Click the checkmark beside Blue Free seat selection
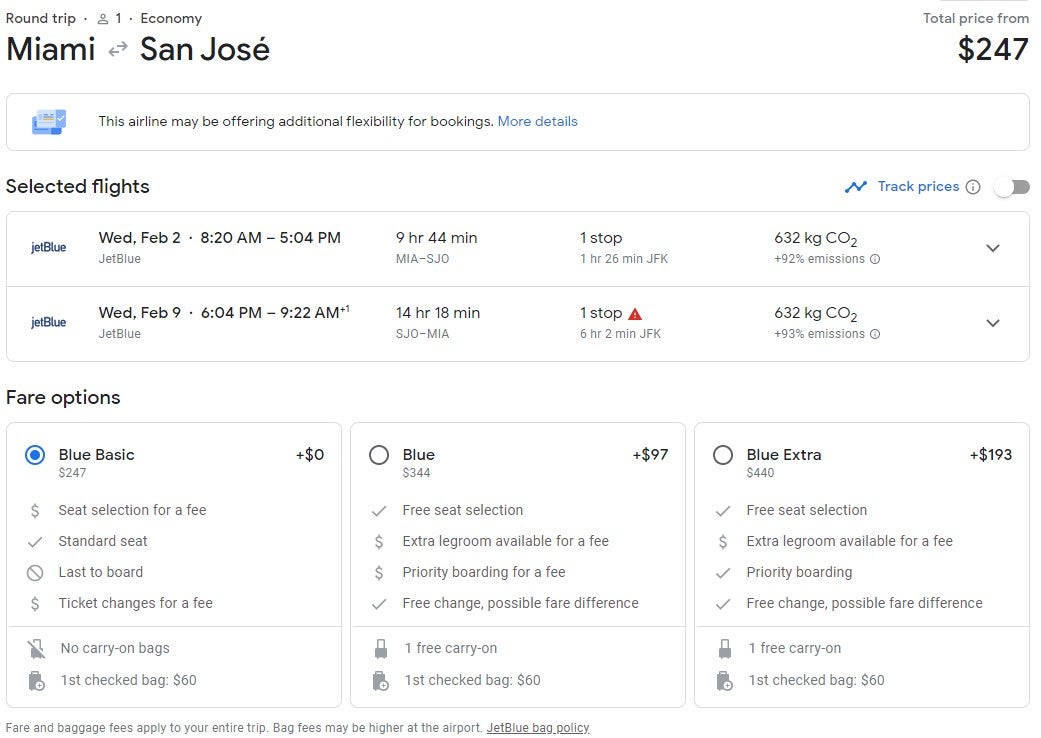1041x738 pixels. point(379,511)
